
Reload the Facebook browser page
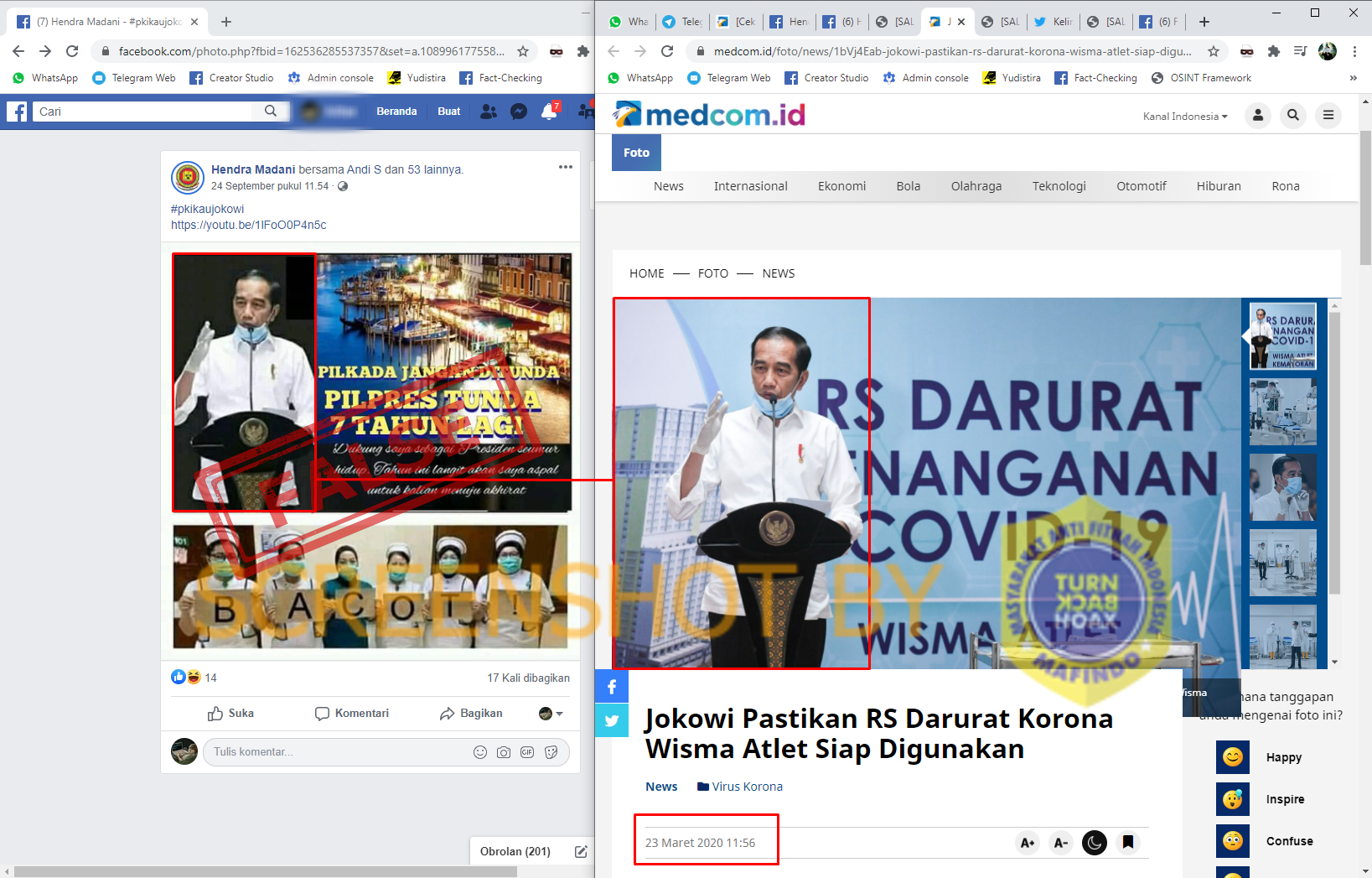point(72,51)
